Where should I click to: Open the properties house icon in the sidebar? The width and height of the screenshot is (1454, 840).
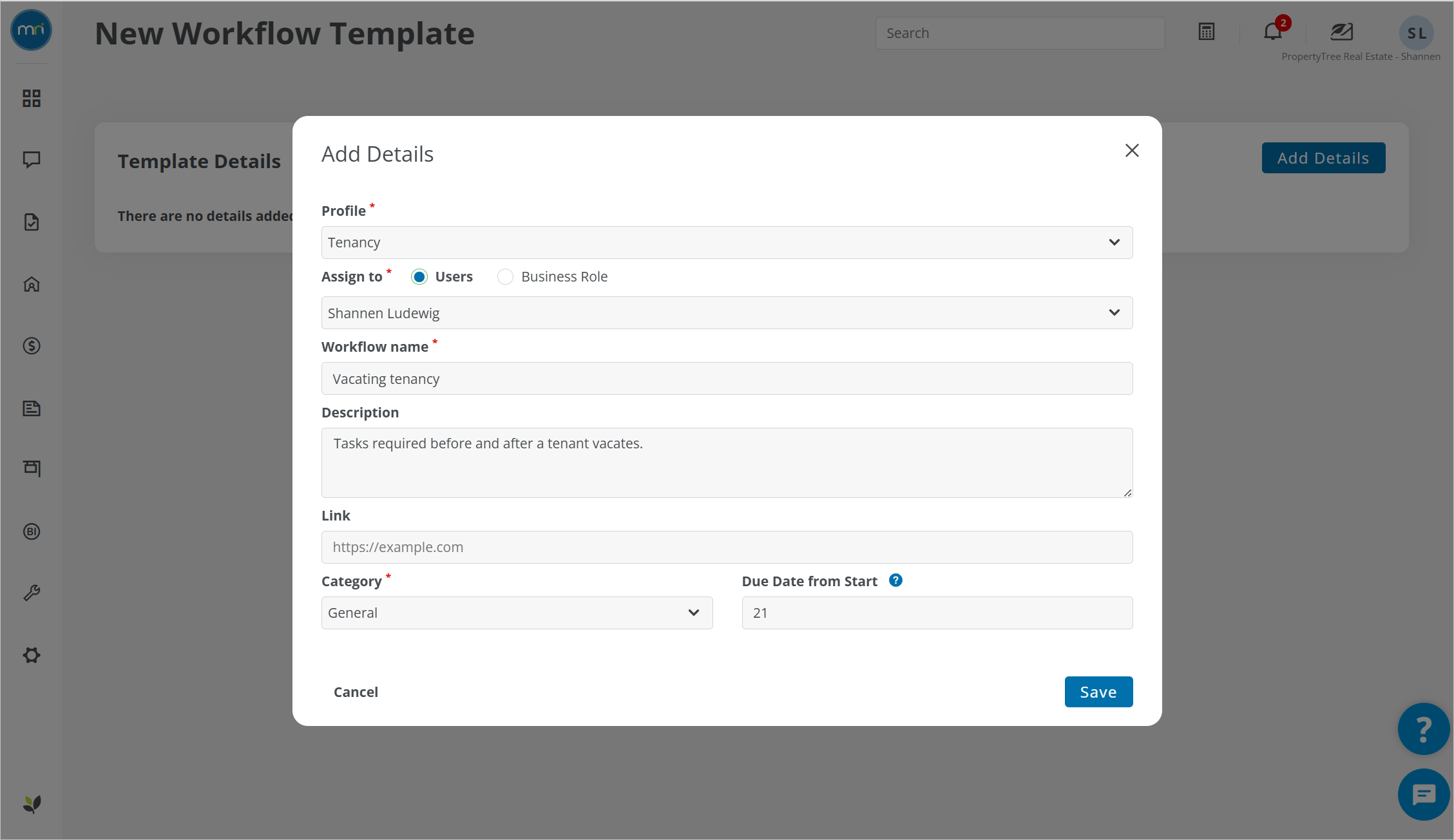pyautogui.click(x=32, y=284)
